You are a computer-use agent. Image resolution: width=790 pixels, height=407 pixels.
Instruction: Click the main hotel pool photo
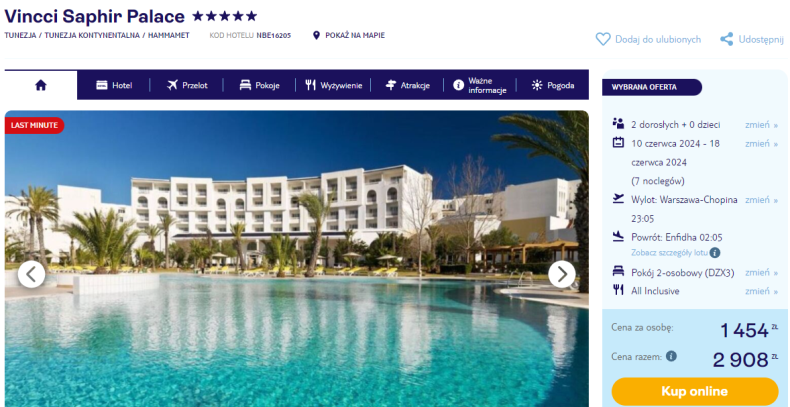coord(296,258)
